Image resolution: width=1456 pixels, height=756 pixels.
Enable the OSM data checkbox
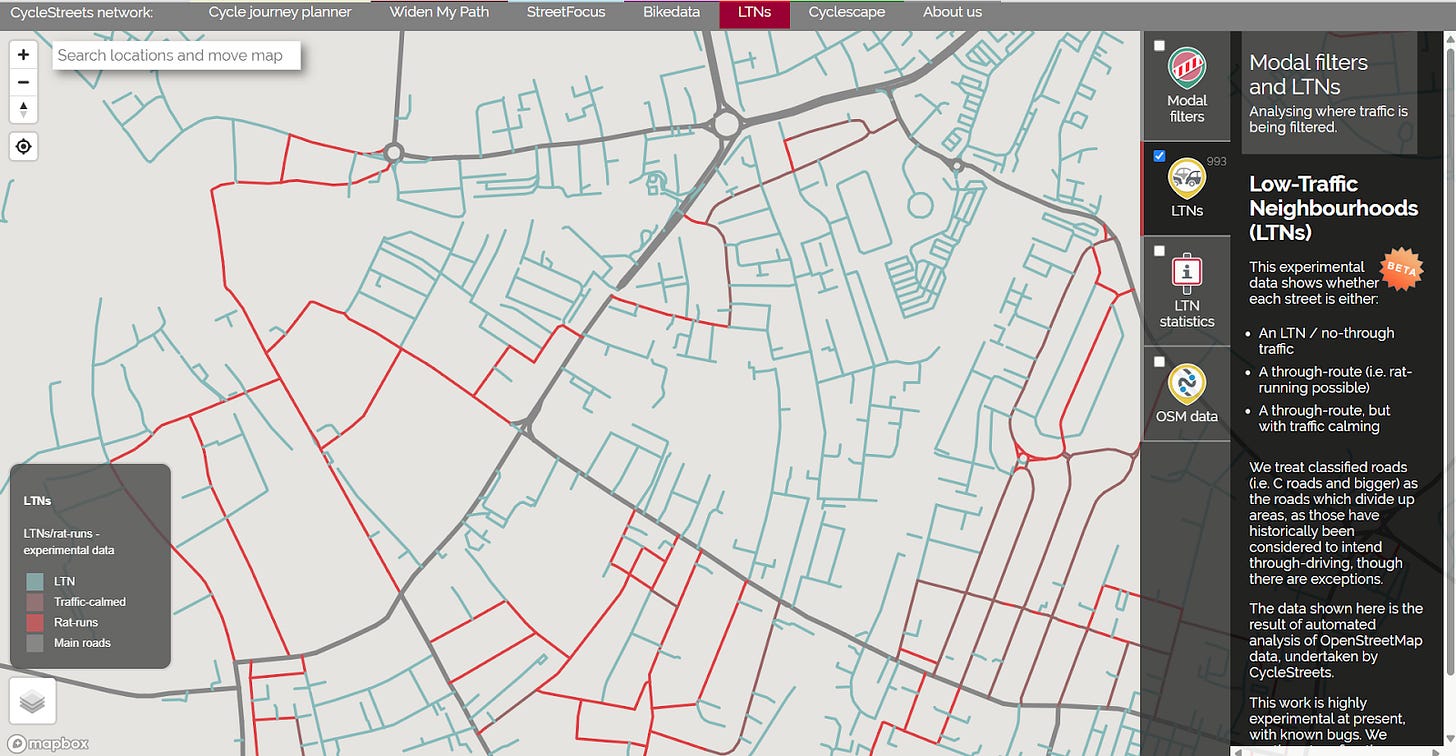coord(1159,361)
